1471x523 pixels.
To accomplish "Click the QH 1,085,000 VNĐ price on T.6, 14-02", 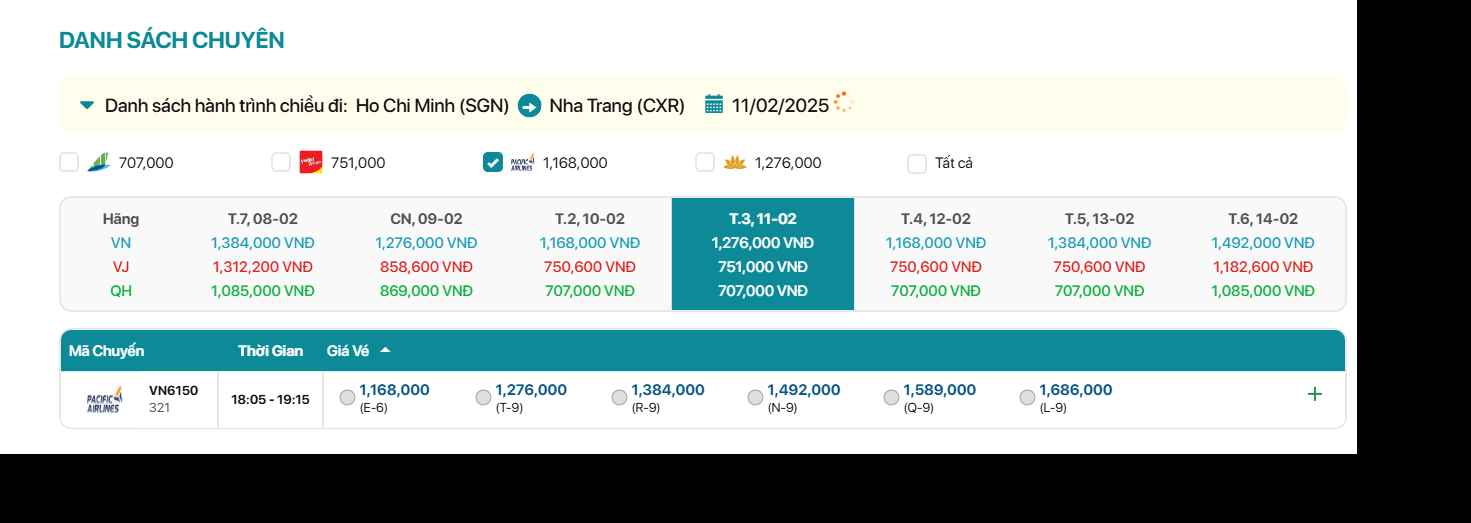I will pyautogui.click(x=1262, y=291).
